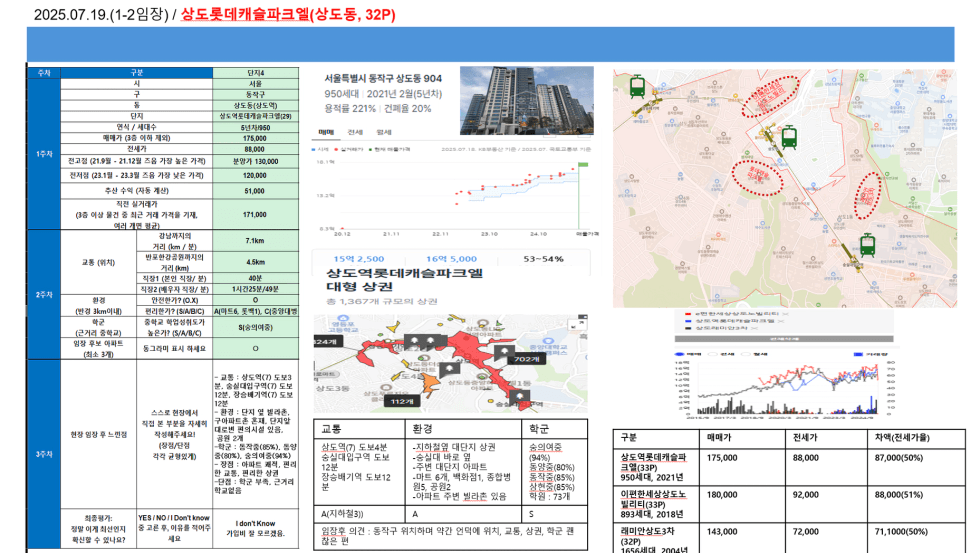The height and width of the screenshot is (553, 980).
Task: Click the green train icon inside the white map area
Action: point(789,137)
